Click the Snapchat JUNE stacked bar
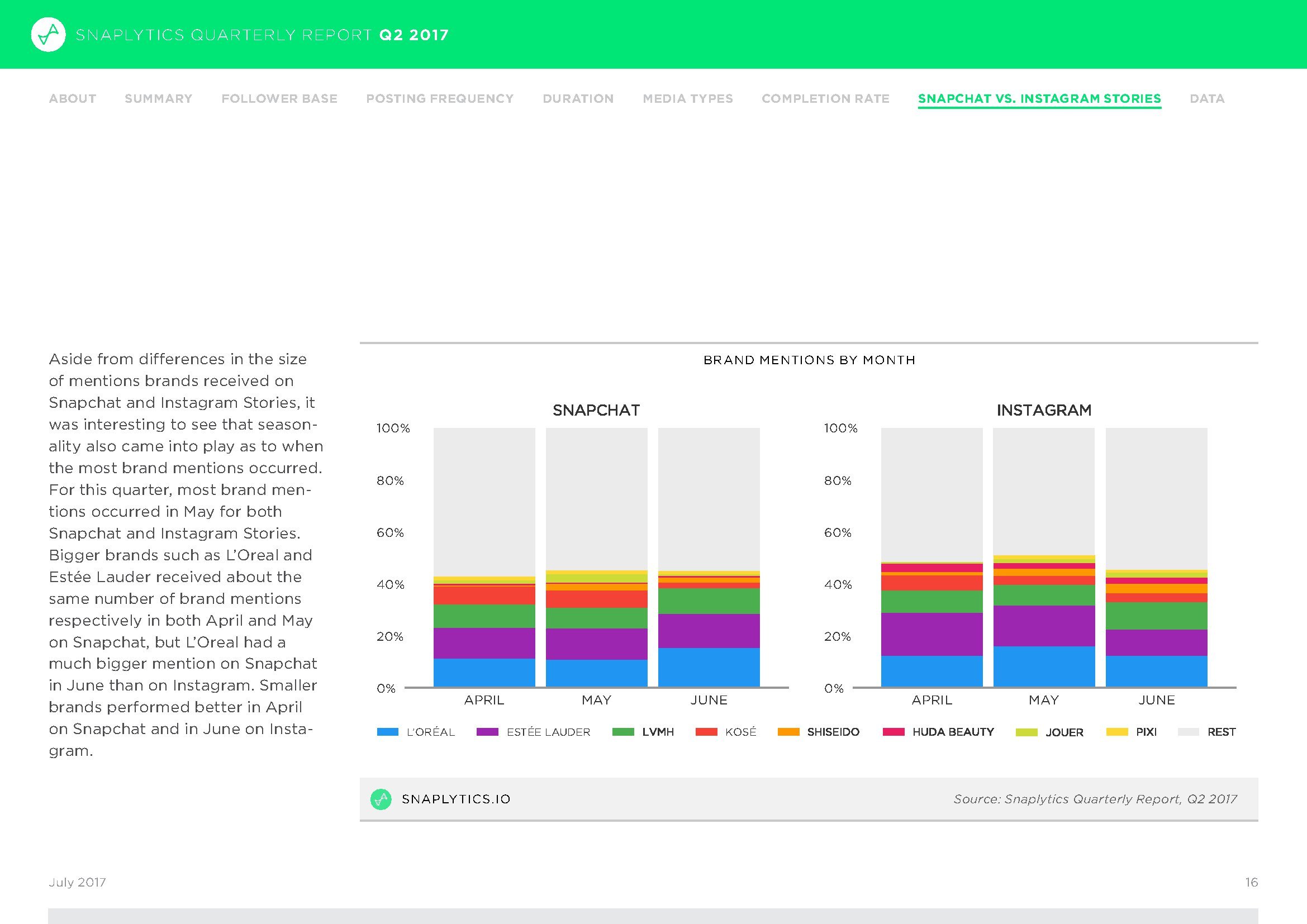 pos(709,557)
